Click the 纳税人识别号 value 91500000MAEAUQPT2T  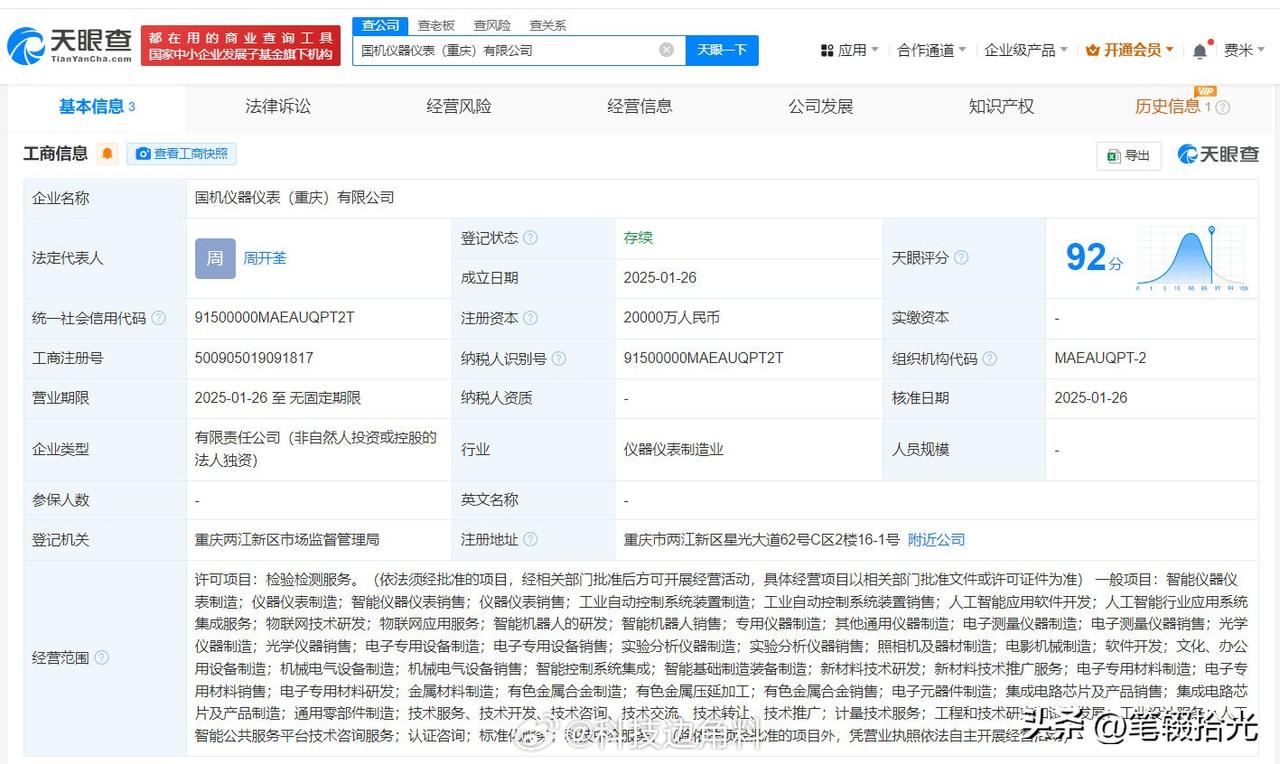click(704, 358)
